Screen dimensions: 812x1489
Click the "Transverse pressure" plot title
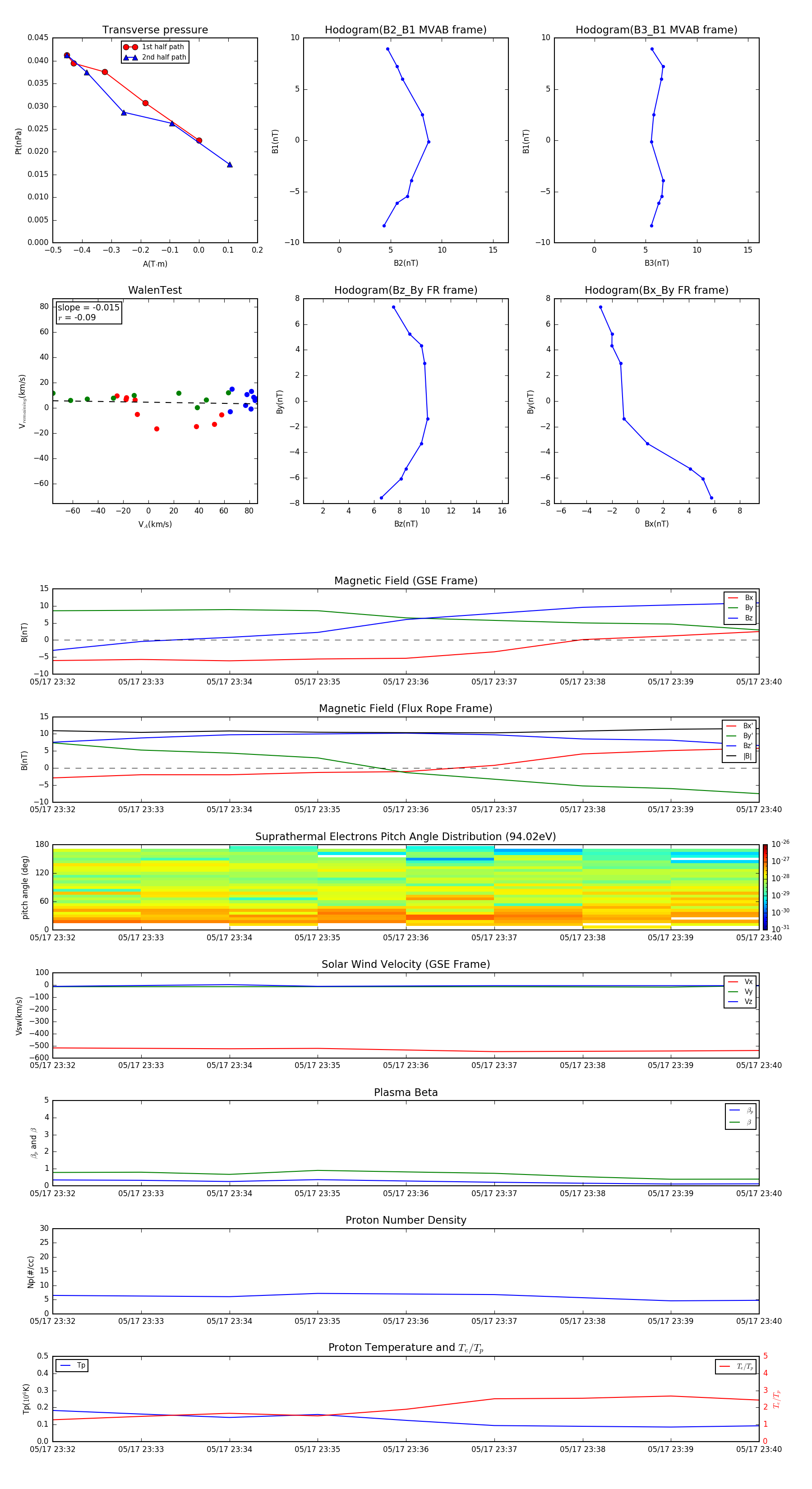155,30
